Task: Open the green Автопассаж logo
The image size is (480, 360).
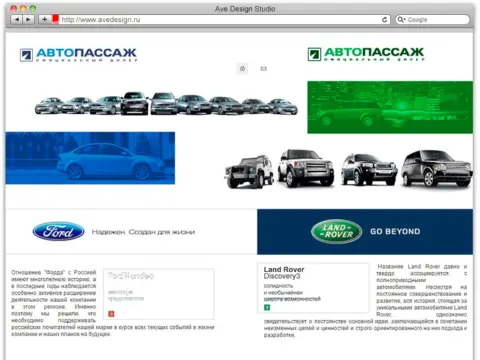Action: [366, 54]
